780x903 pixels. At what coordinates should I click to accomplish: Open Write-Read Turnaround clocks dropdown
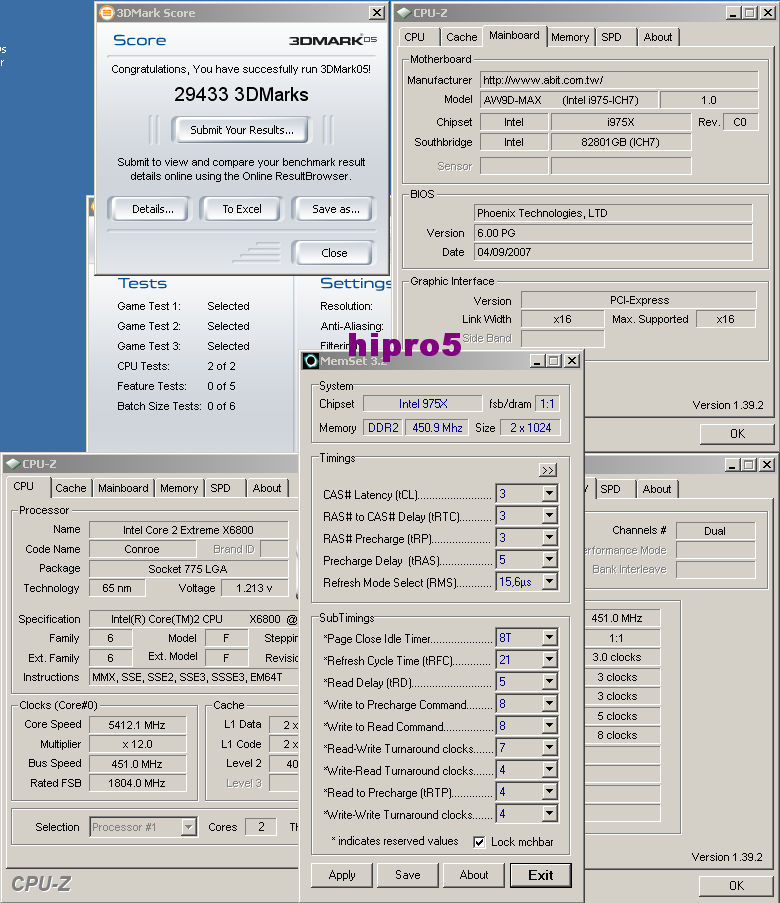point(550,769)
